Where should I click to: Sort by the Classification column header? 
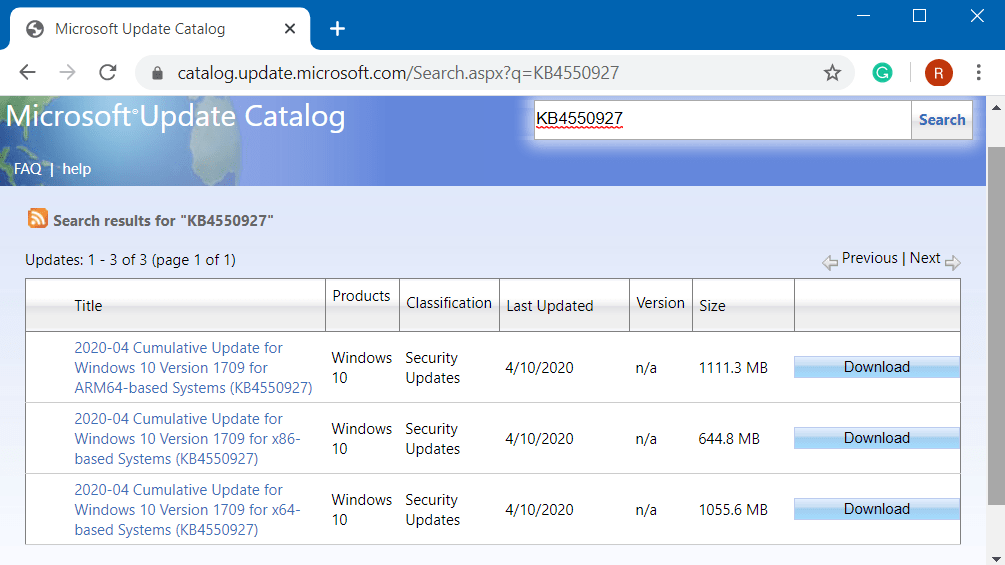(449, 303)
